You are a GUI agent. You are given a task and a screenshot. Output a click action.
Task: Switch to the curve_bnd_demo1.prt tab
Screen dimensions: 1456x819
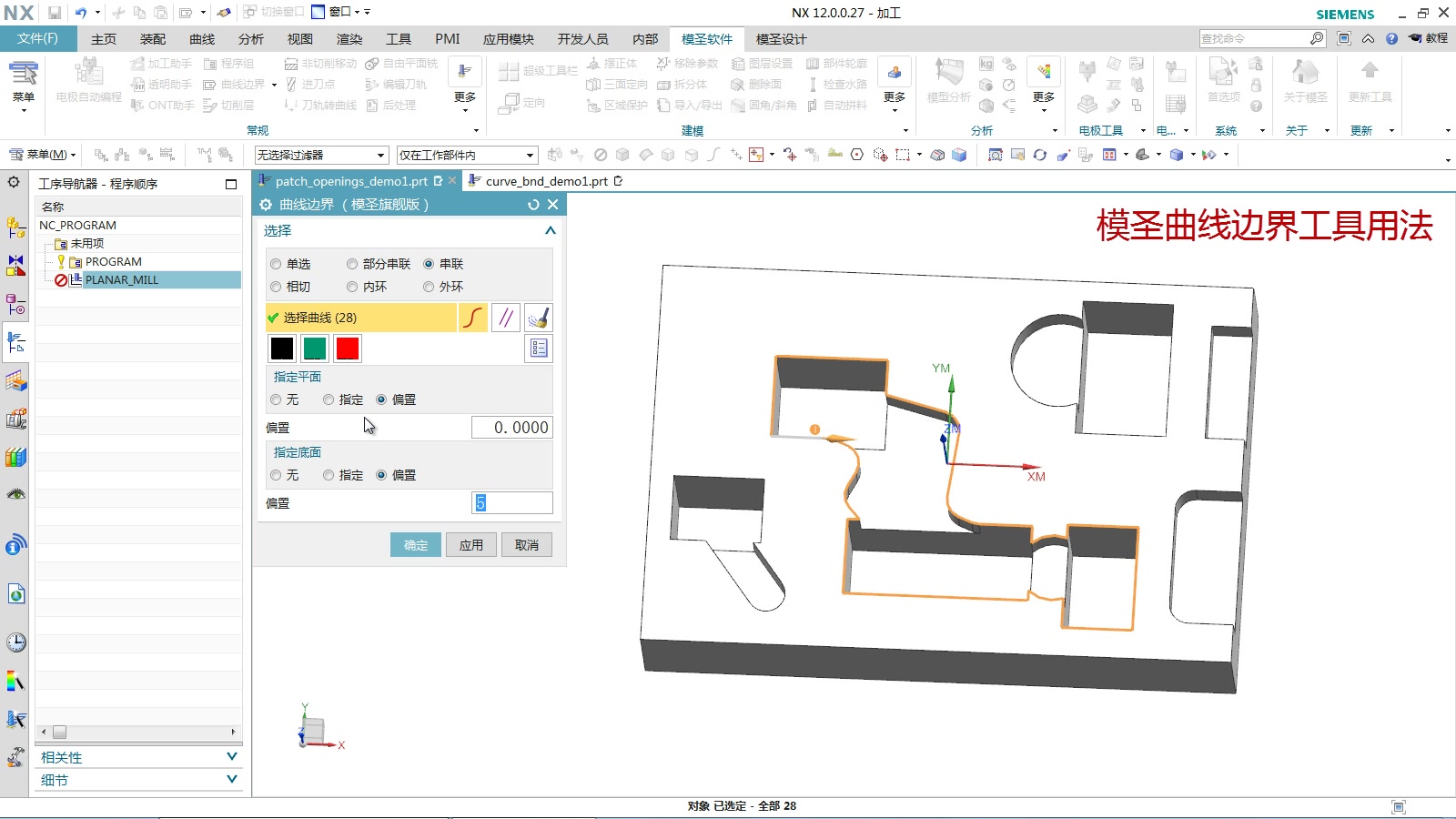(546, 181)
